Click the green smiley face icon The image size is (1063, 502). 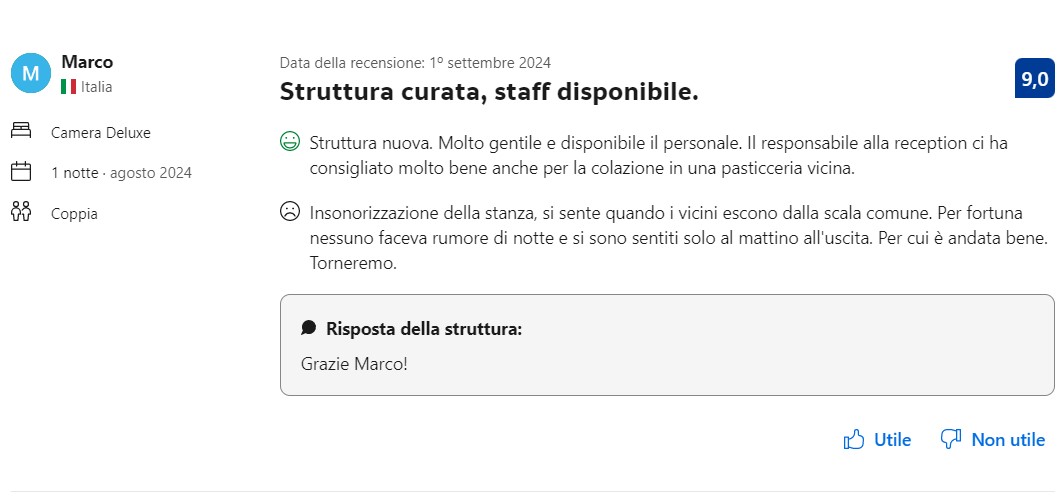coord(290,142)
